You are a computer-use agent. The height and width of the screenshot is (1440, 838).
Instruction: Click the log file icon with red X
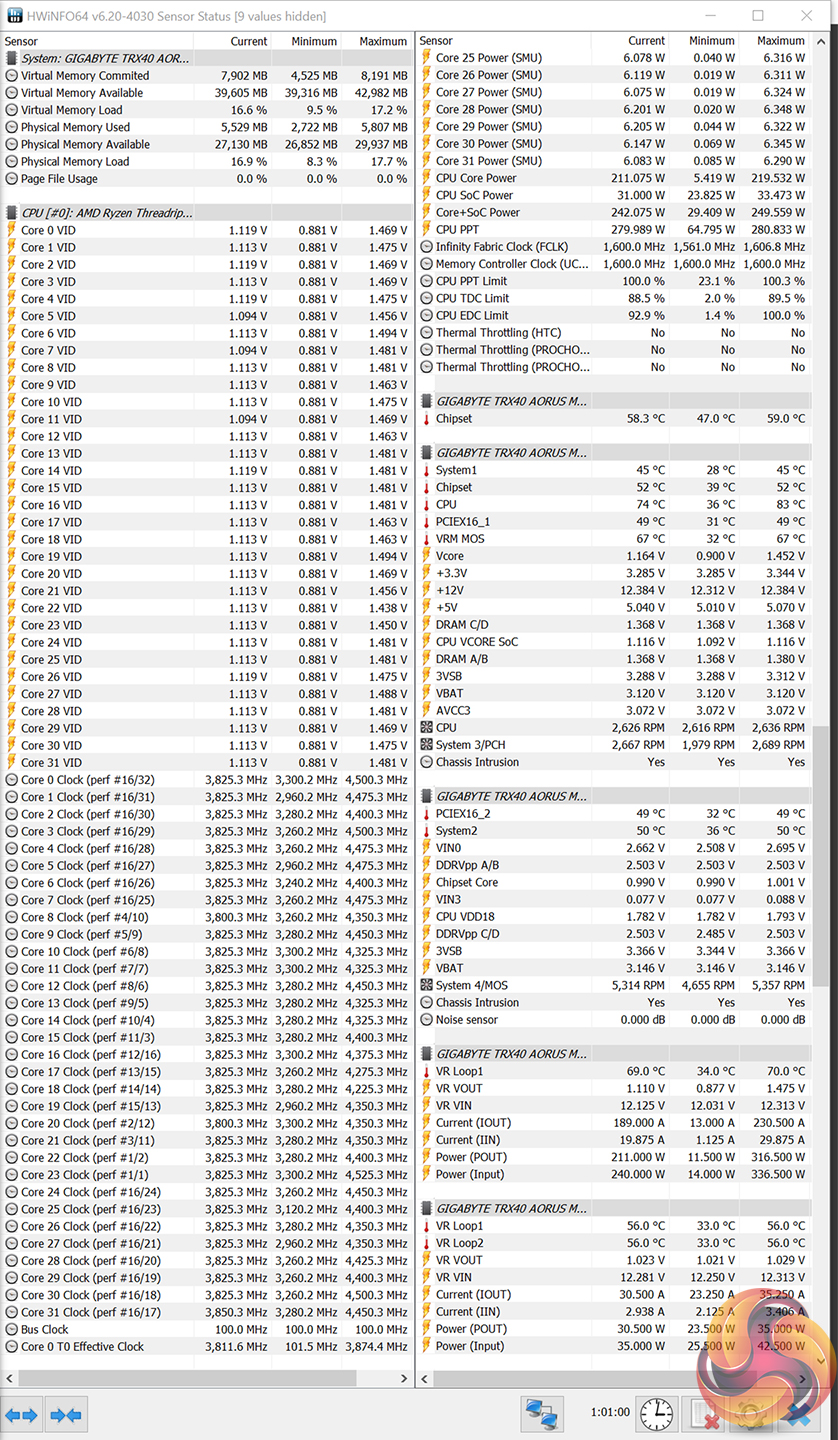point(706,1414)
